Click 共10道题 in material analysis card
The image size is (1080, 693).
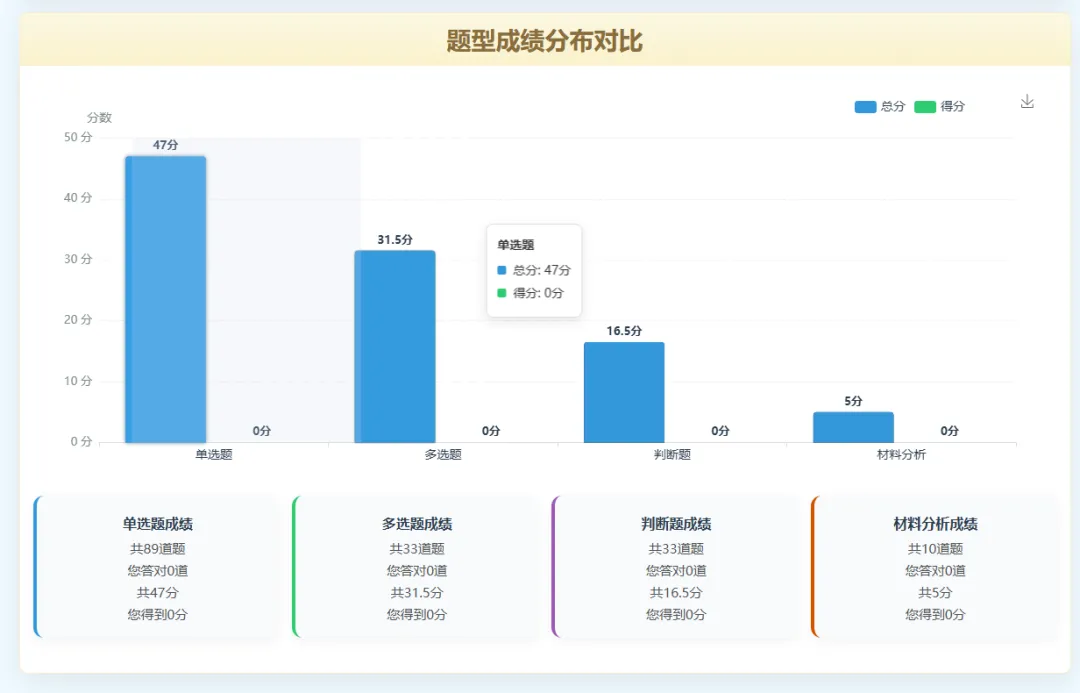pos(935,549)
